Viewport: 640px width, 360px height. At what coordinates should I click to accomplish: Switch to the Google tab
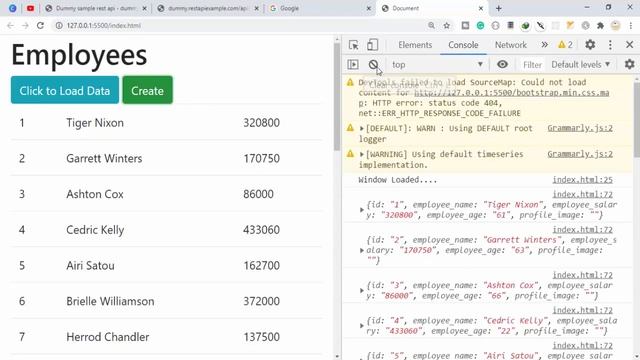pos(320,8)
